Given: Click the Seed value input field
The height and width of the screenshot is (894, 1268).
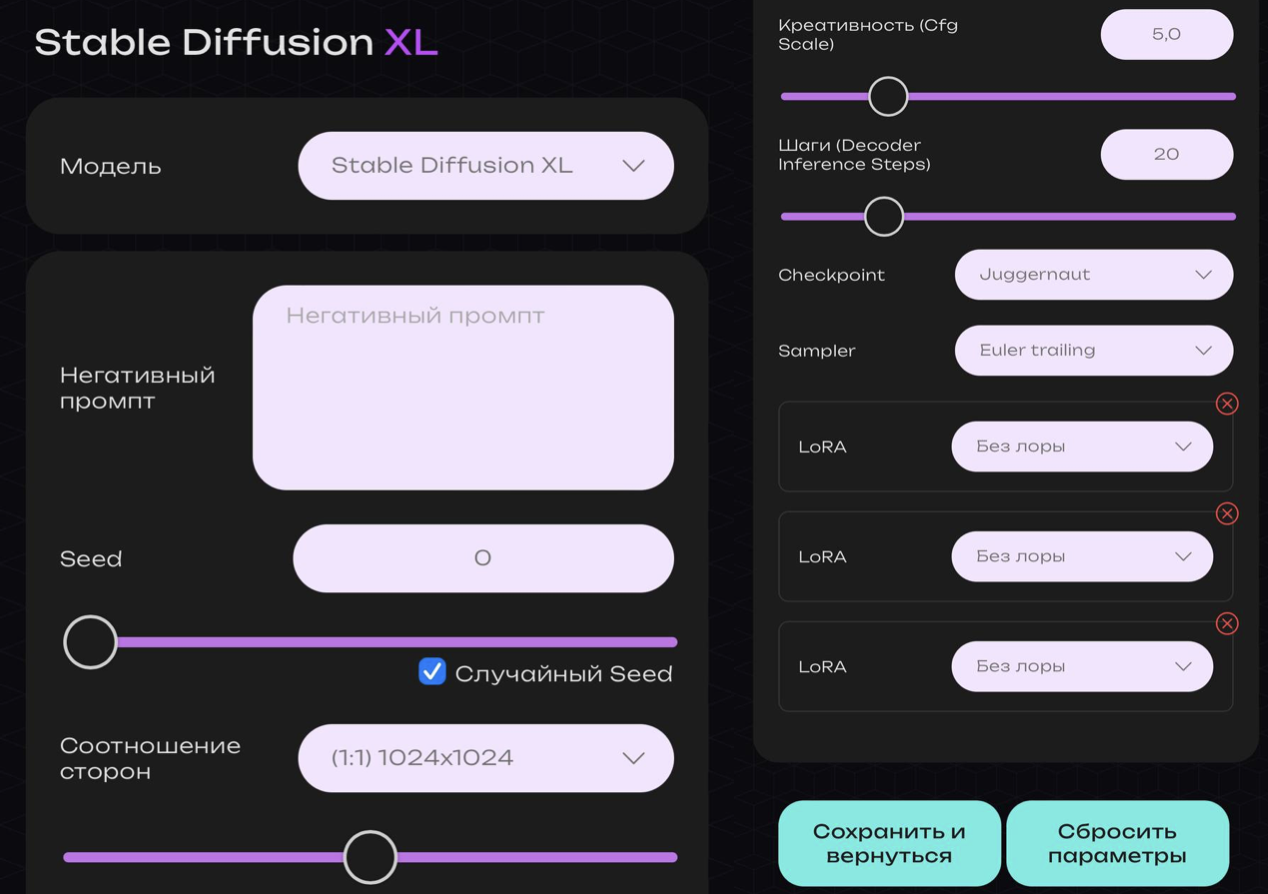Looking at the screenshot, I should 483,558.
